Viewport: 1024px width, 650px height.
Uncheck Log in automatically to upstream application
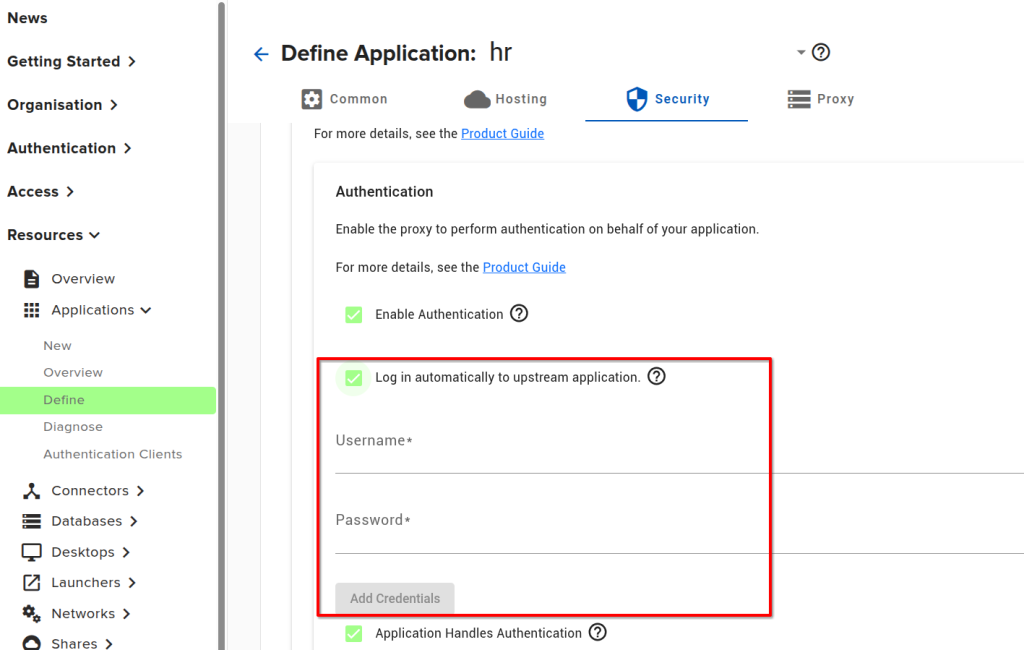(353, 377)
